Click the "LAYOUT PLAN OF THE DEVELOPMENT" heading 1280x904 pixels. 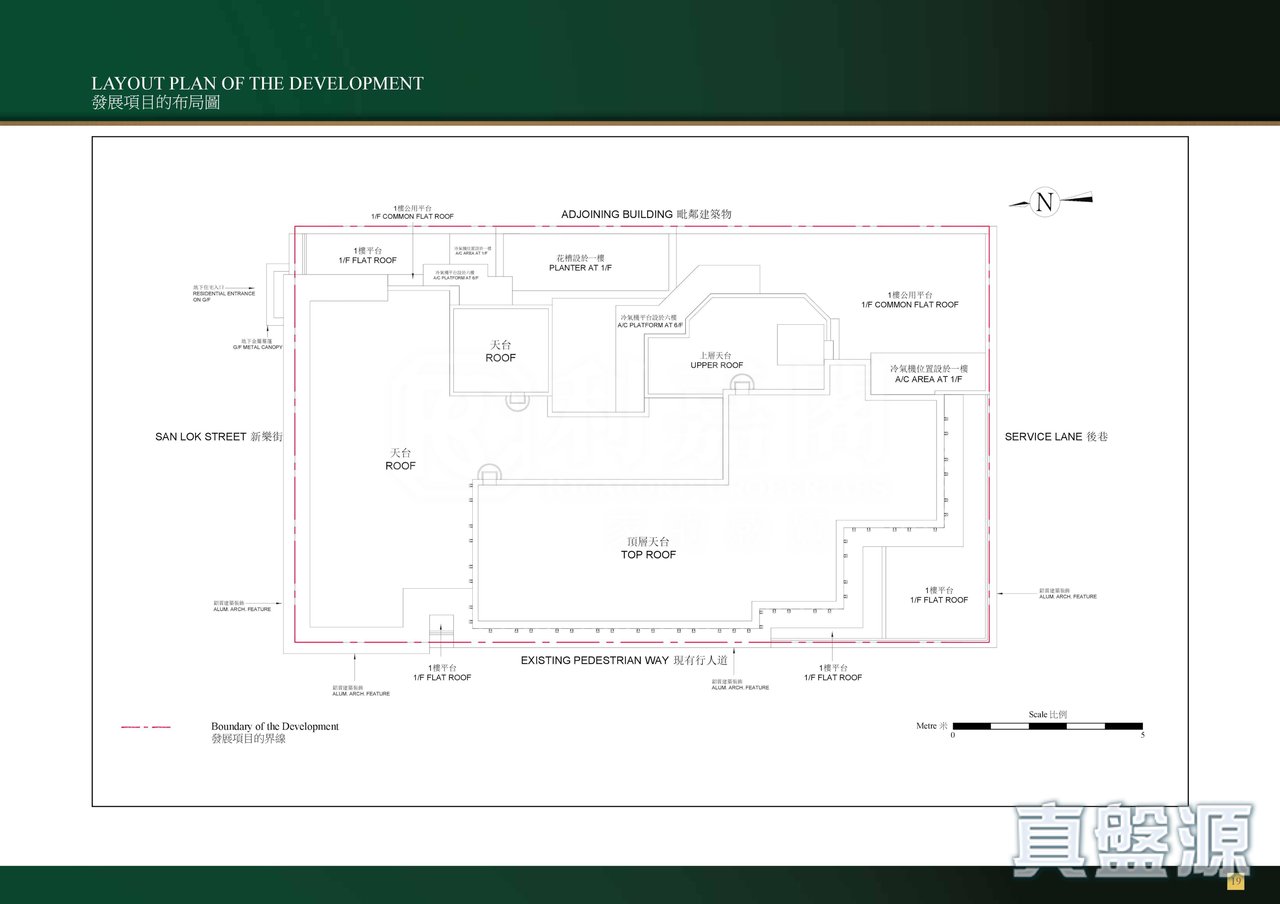[x=257, y=84]
